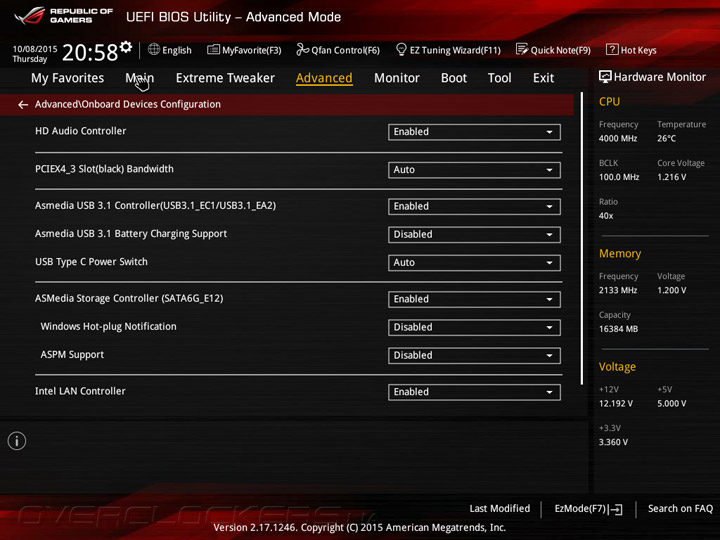The height and width of the screenshot is (540, 720).
Task: Click the Republic of Gamers logo
Action: point(64,15)
